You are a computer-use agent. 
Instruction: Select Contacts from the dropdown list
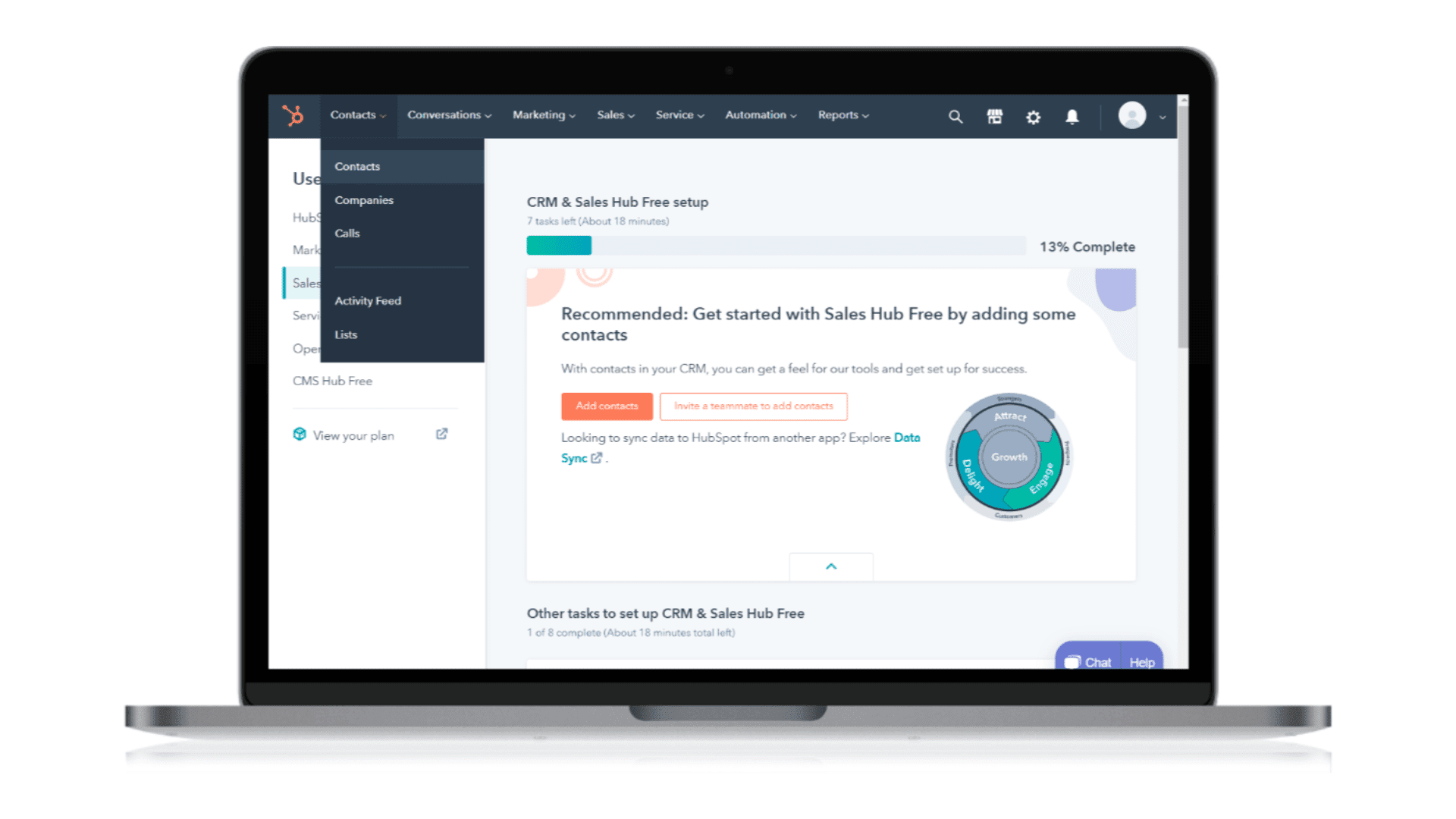357,166
